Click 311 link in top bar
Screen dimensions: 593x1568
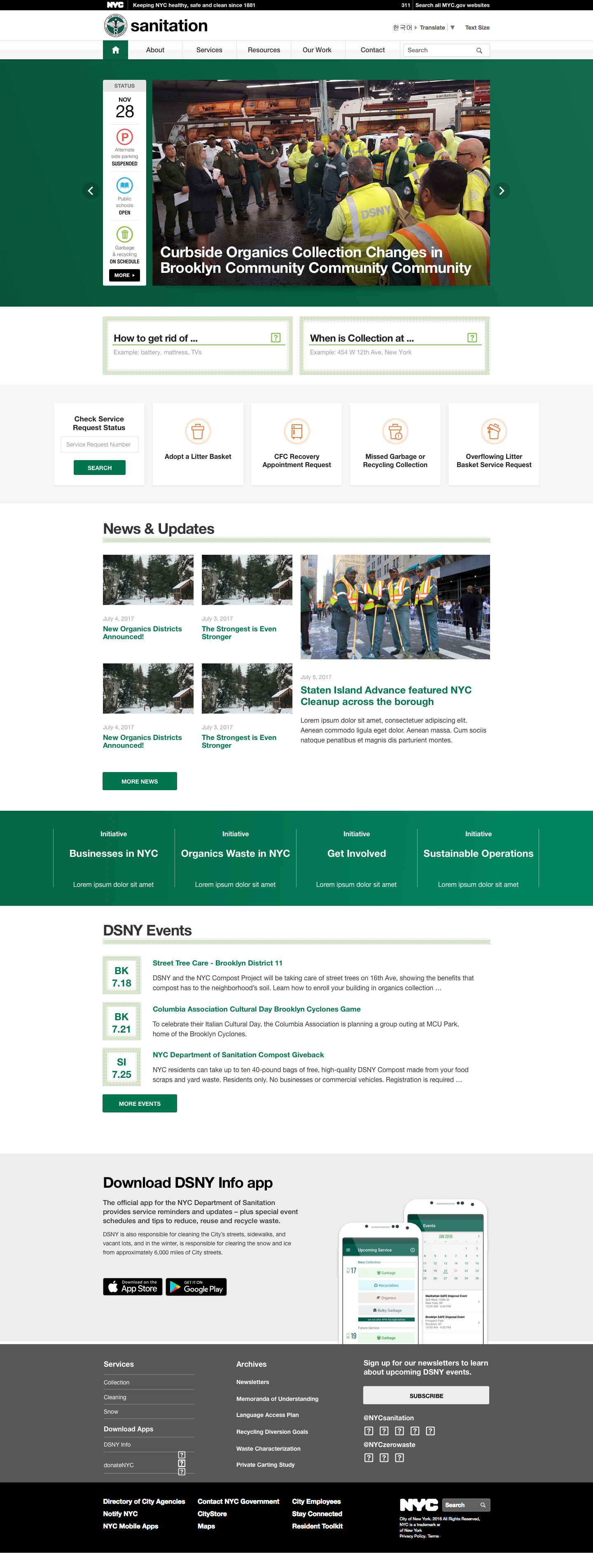[x=406, y=5]
